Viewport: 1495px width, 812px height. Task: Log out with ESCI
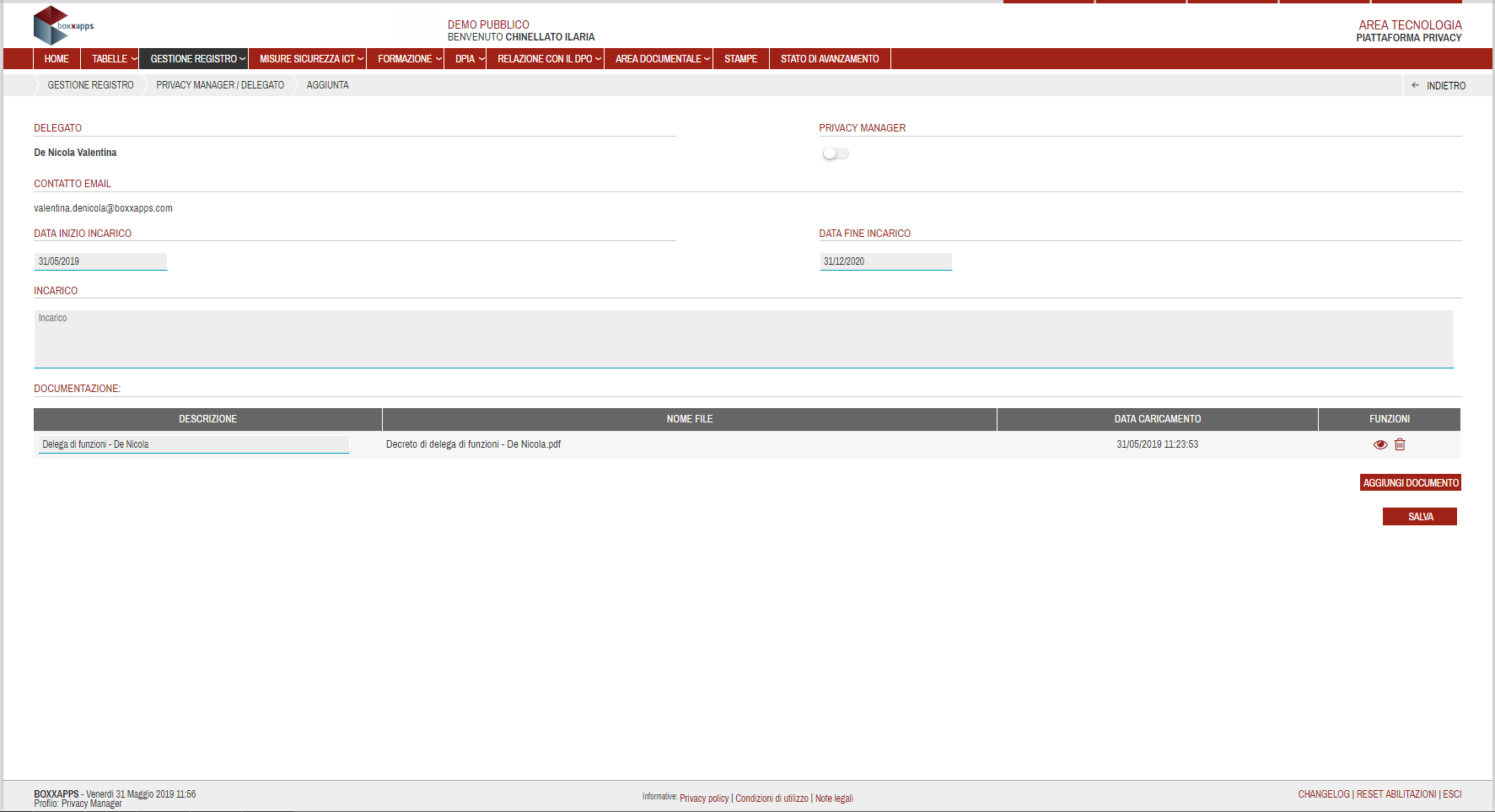tap(1452, 794)
